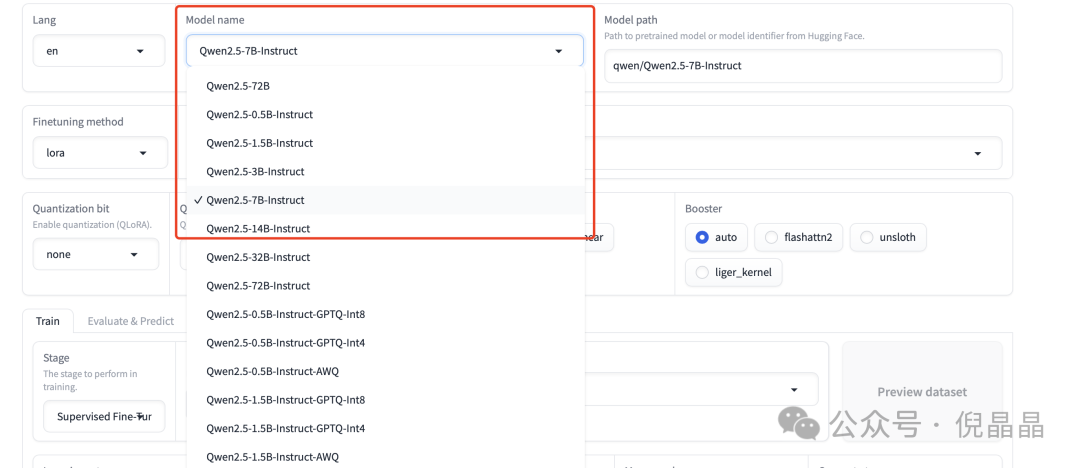Click the Preview dataset button

[922, 391]
